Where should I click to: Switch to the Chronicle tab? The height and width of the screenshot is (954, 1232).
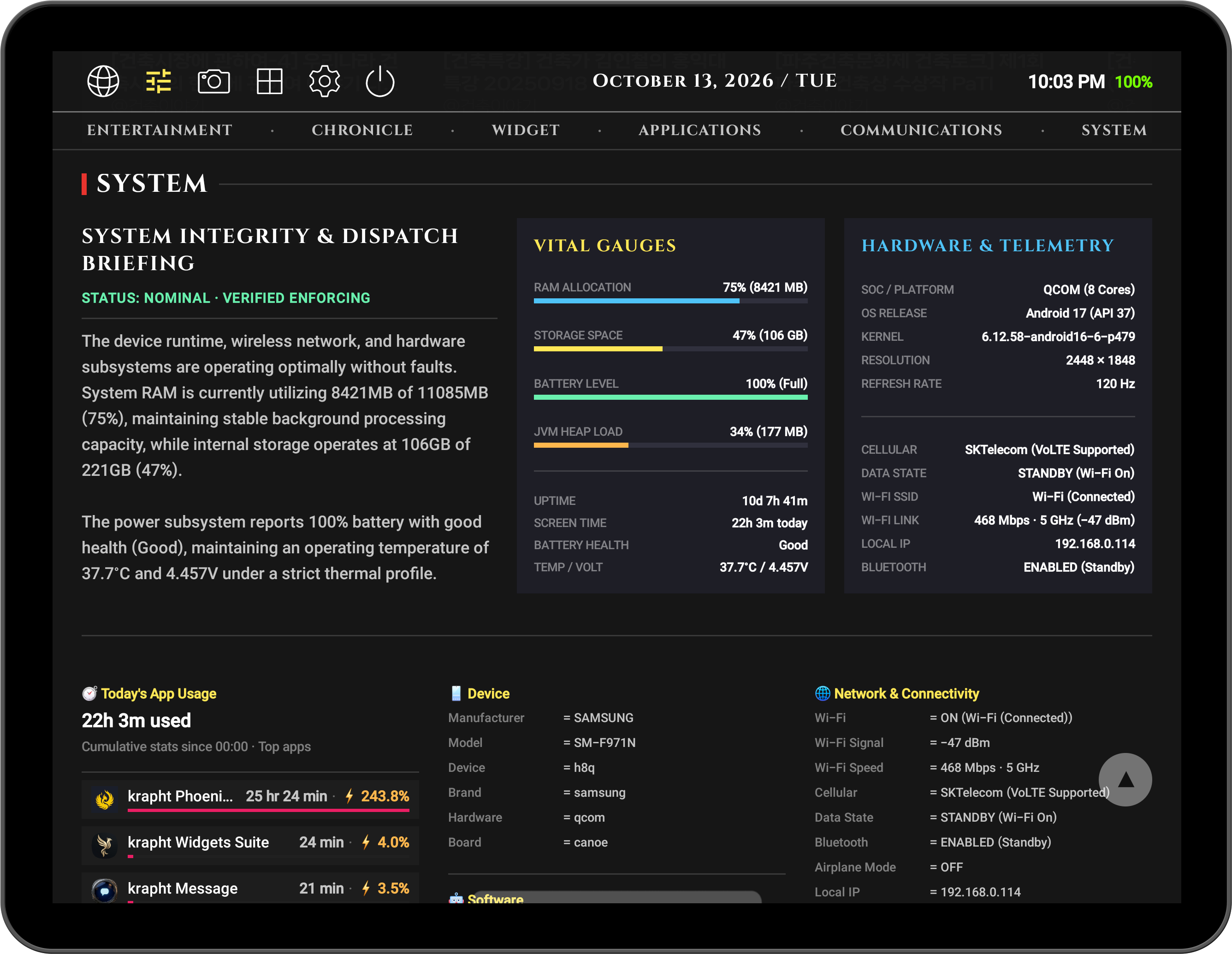point(362,130)
